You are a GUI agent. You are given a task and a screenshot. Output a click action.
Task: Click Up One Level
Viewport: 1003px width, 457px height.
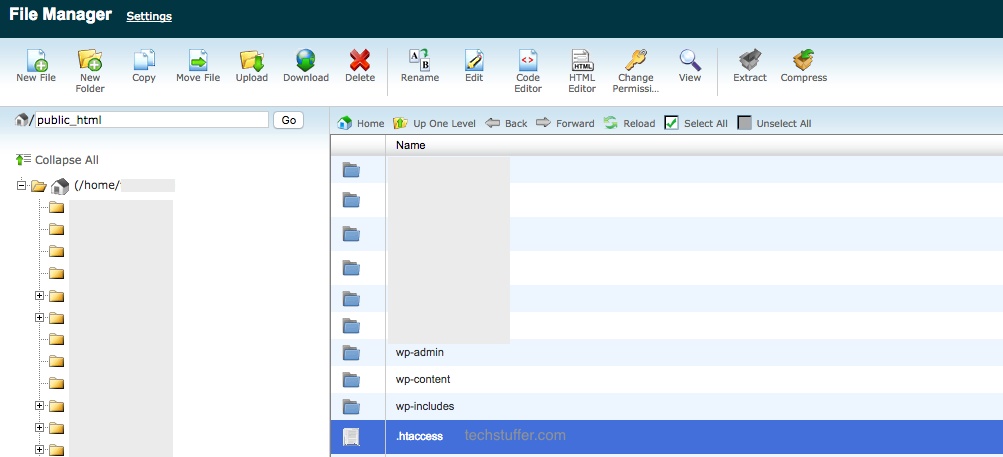[x=434, y=123]
